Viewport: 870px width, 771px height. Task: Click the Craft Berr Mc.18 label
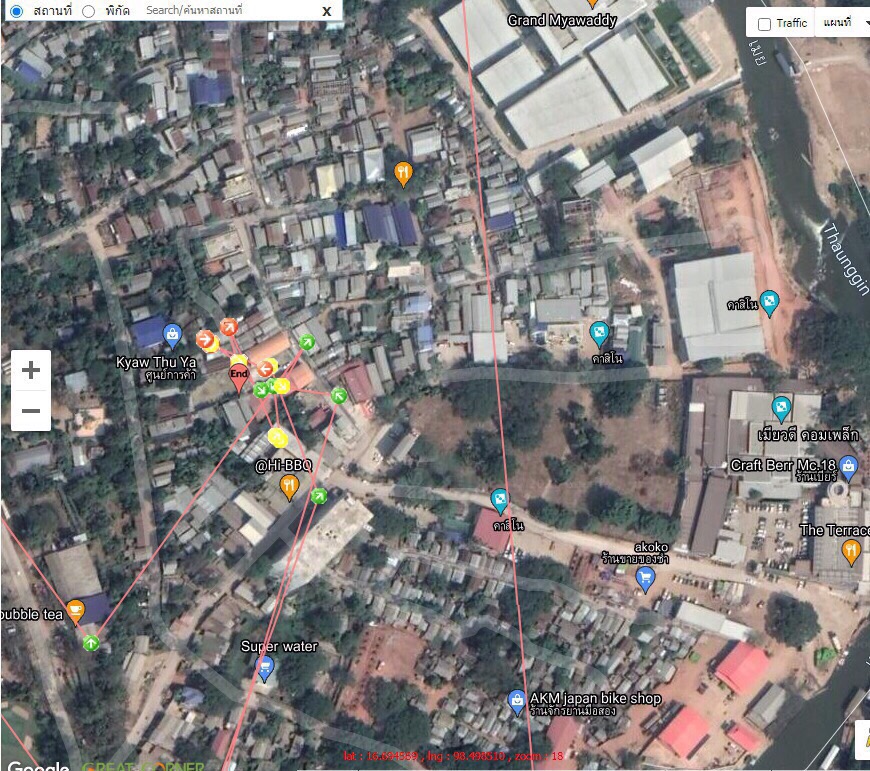(x=783, y=465)
